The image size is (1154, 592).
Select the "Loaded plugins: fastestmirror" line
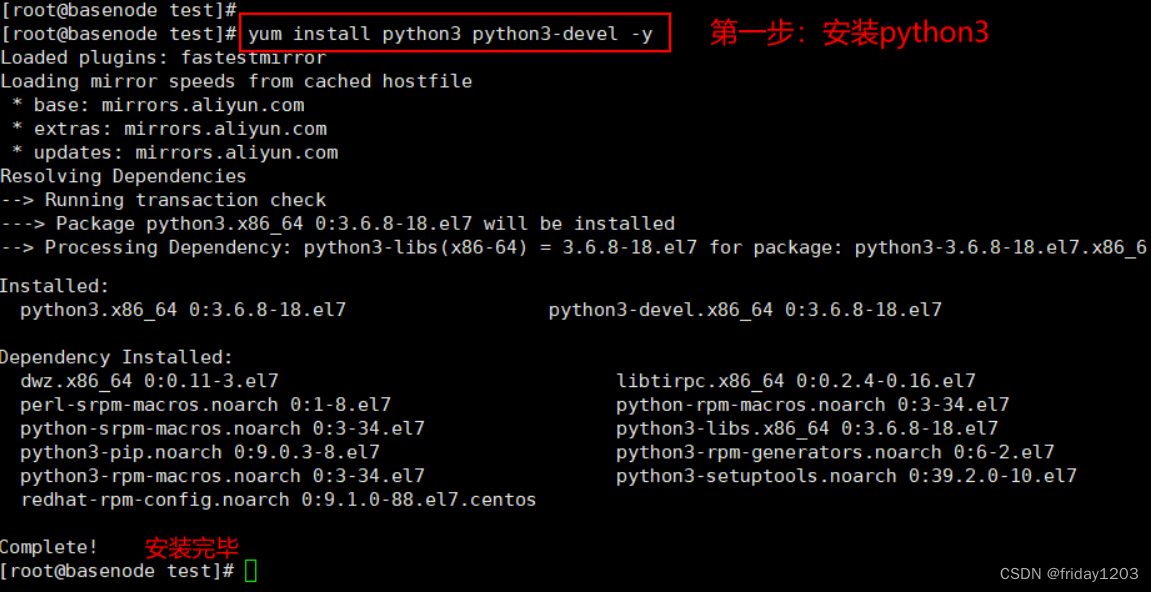tap(163, 58)
